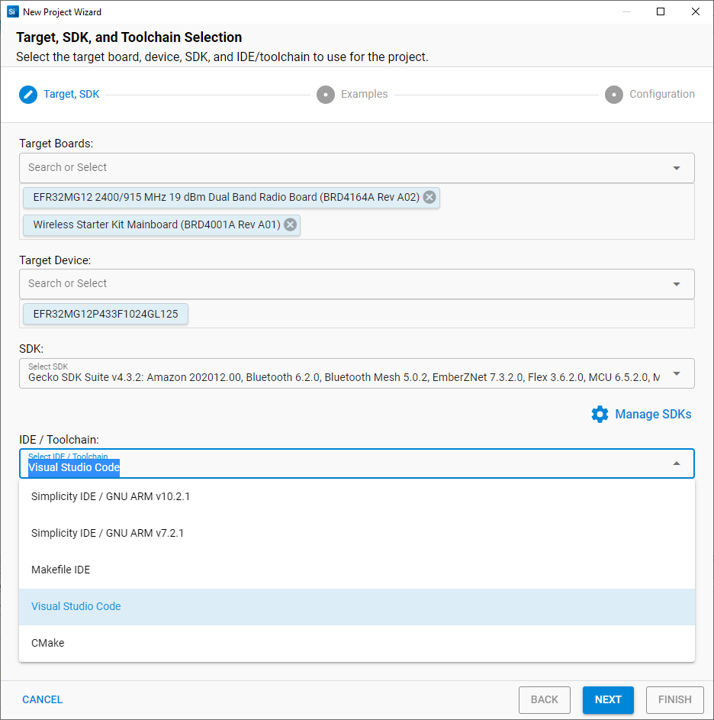Maximize the New Project Wizard window
The width and height of the screenshot is (714, 720).
pos(661,12)
